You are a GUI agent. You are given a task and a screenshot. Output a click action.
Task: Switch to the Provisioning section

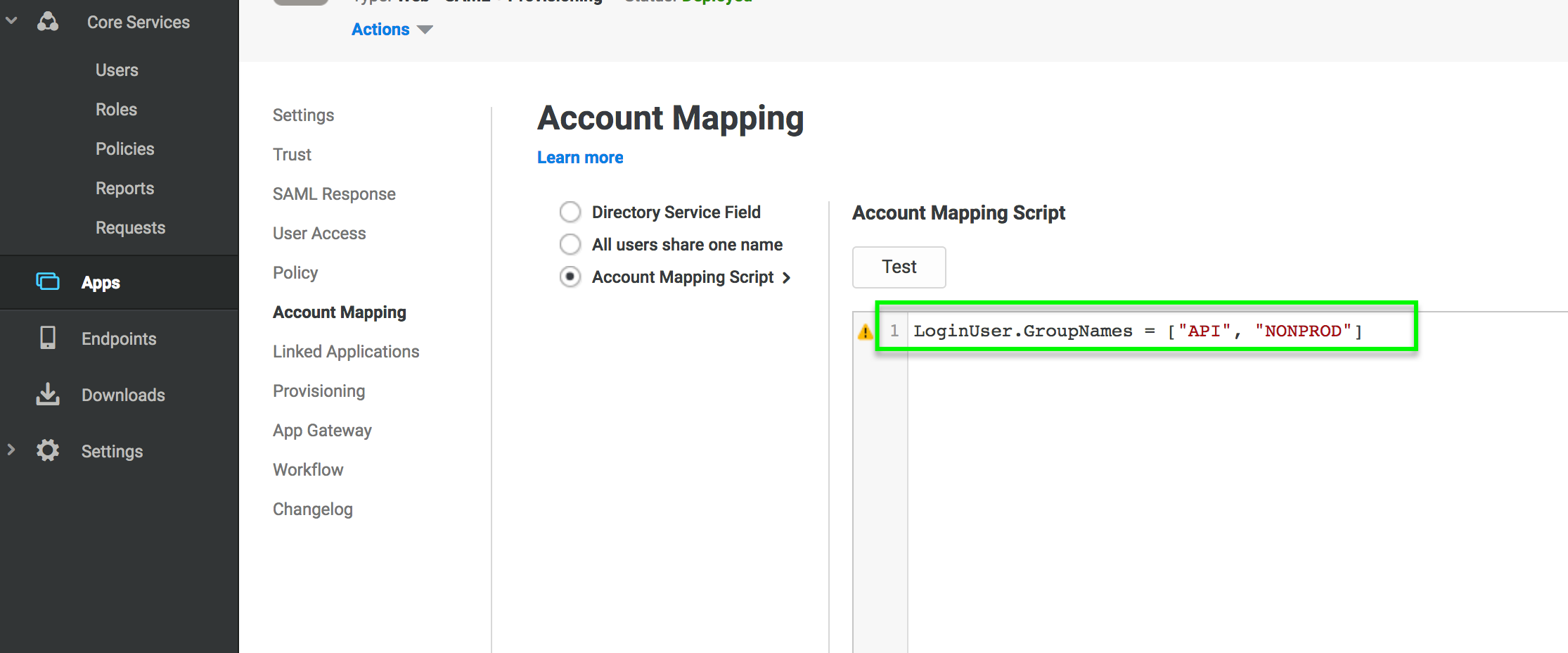tap(319, 391)
